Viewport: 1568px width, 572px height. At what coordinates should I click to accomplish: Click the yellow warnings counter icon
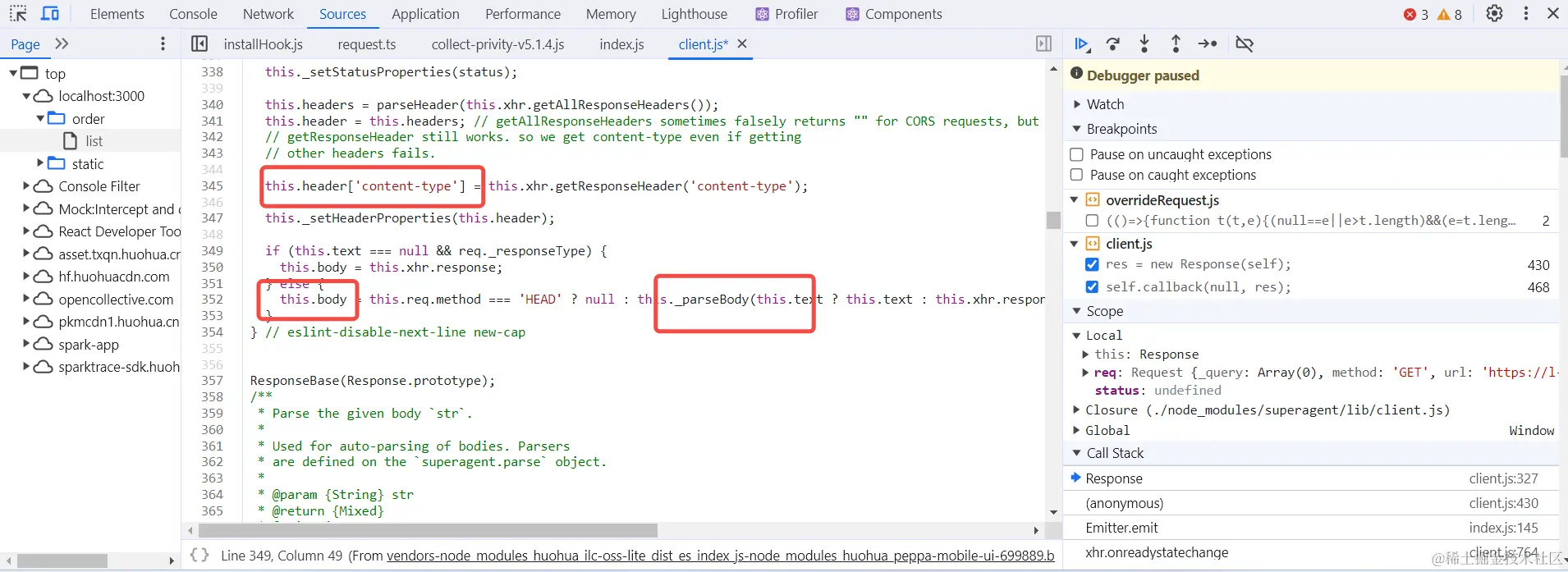click(1443, 14)
